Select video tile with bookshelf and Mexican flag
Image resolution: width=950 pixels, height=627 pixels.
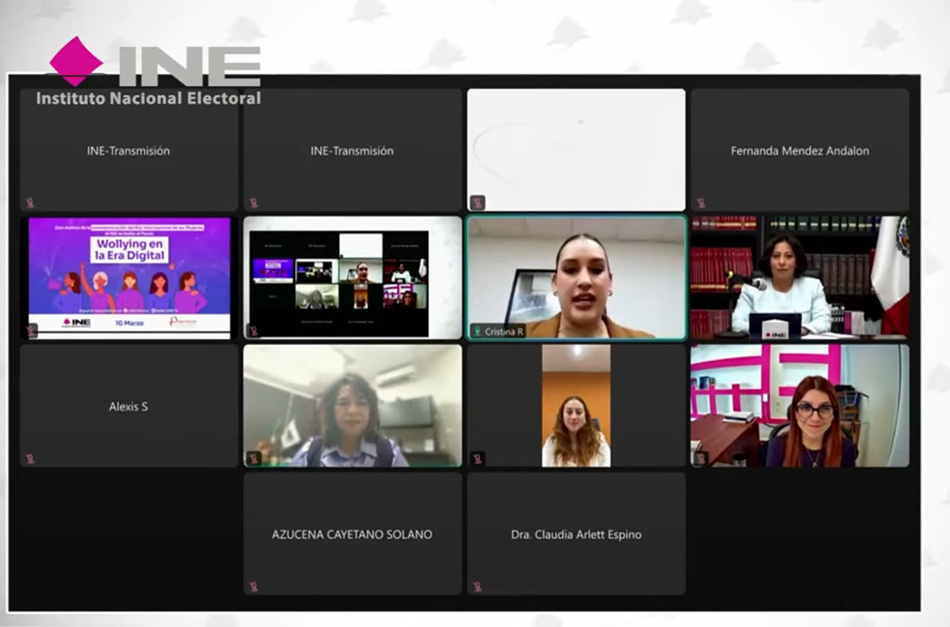pos(799,277)
